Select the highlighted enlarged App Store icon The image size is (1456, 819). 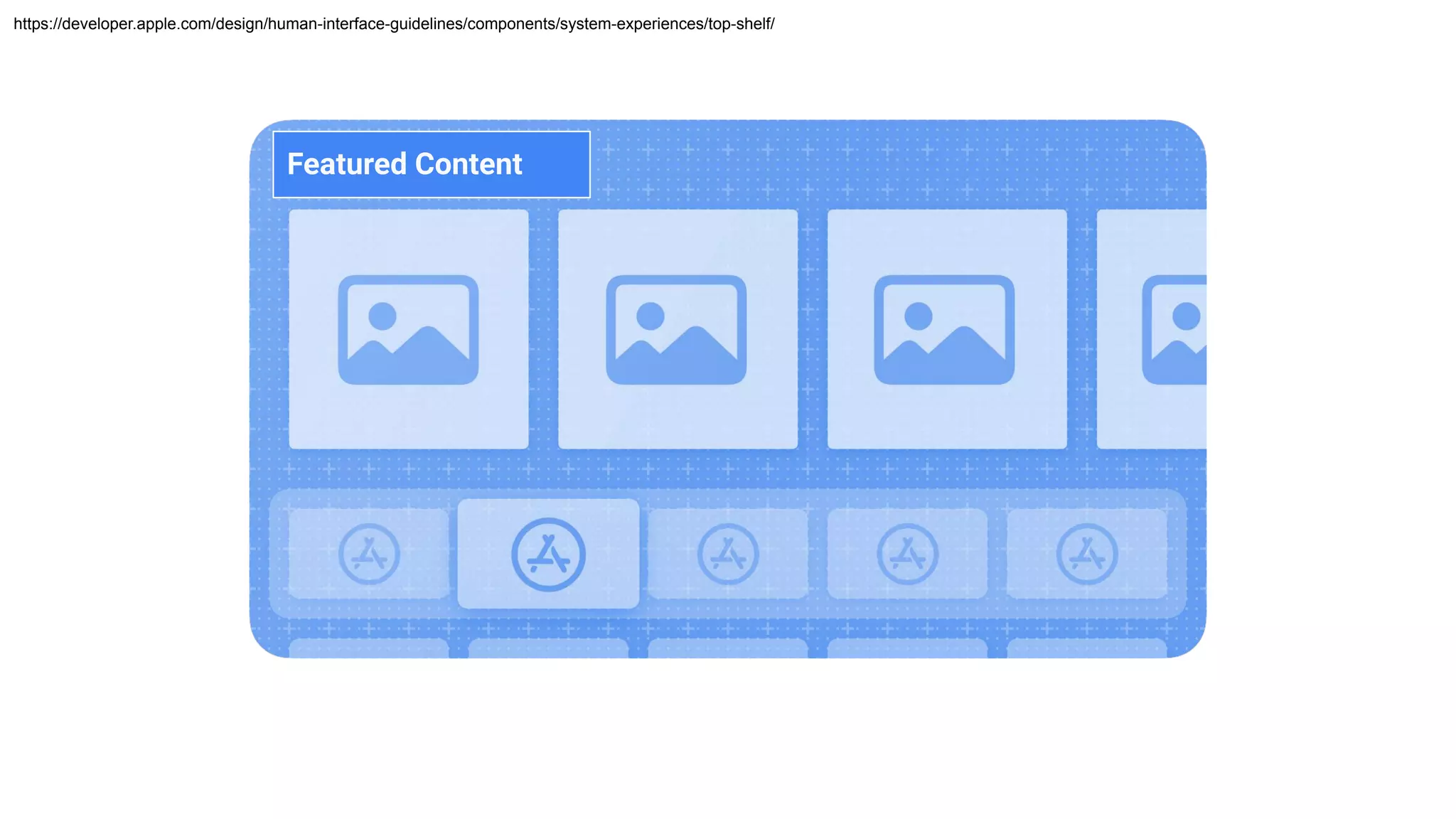click(x=548, y=554)
